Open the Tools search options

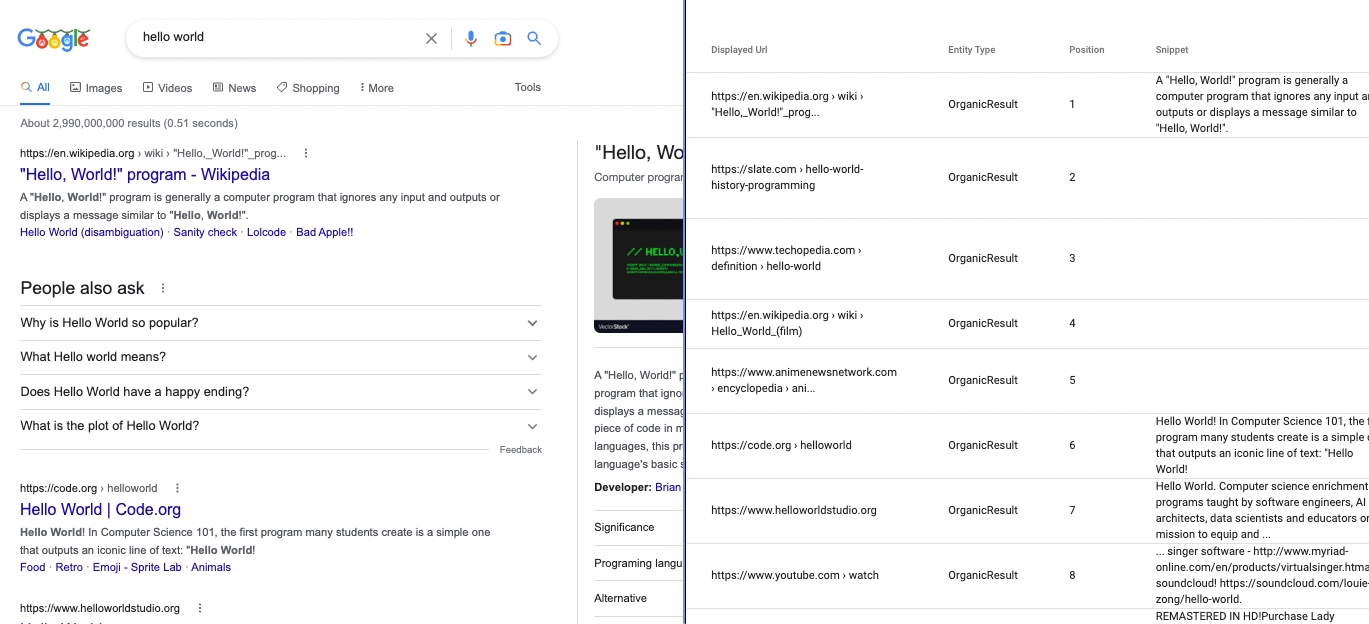point(528,87)
